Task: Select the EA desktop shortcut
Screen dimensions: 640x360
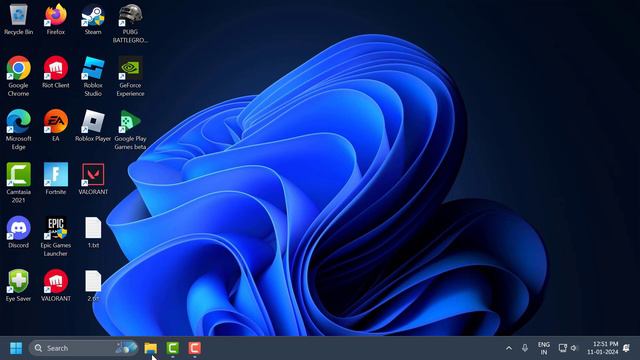Action: [56, 126]
